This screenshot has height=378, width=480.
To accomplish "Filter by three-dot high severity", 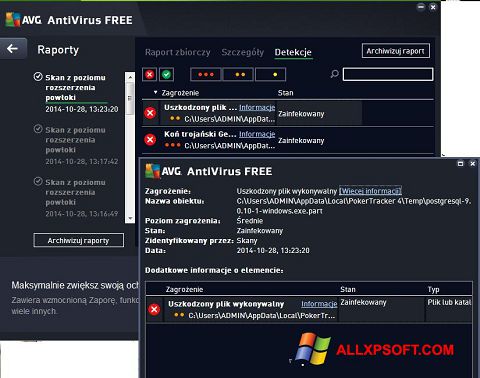I will point(206,74).
